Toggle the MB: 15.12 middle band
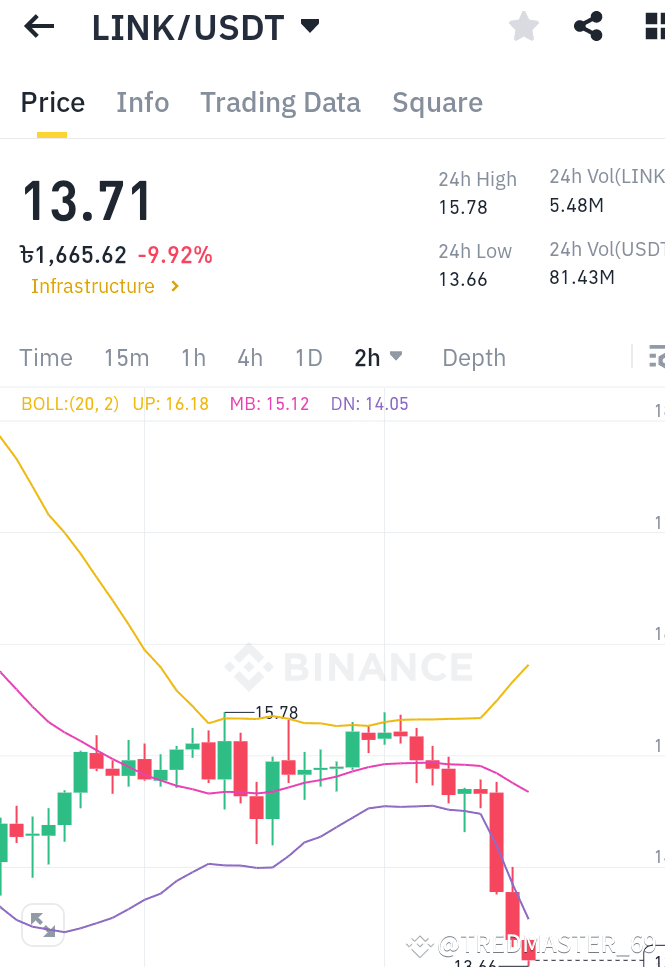The image size is (665, 967). pos(269,404)
